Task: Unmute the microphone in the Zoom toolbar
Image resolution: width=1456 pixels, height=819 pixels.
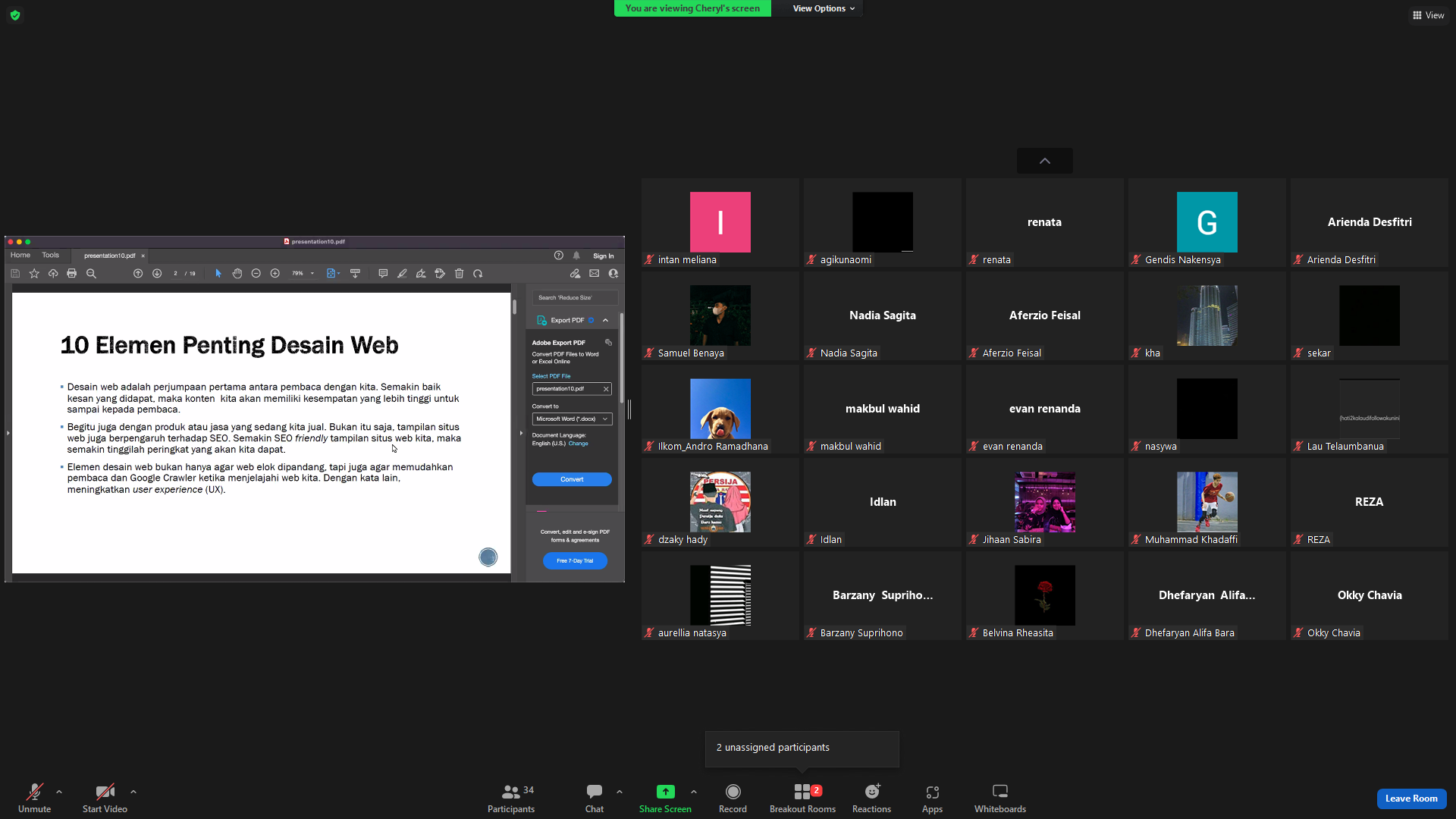Action: [34, 798]
